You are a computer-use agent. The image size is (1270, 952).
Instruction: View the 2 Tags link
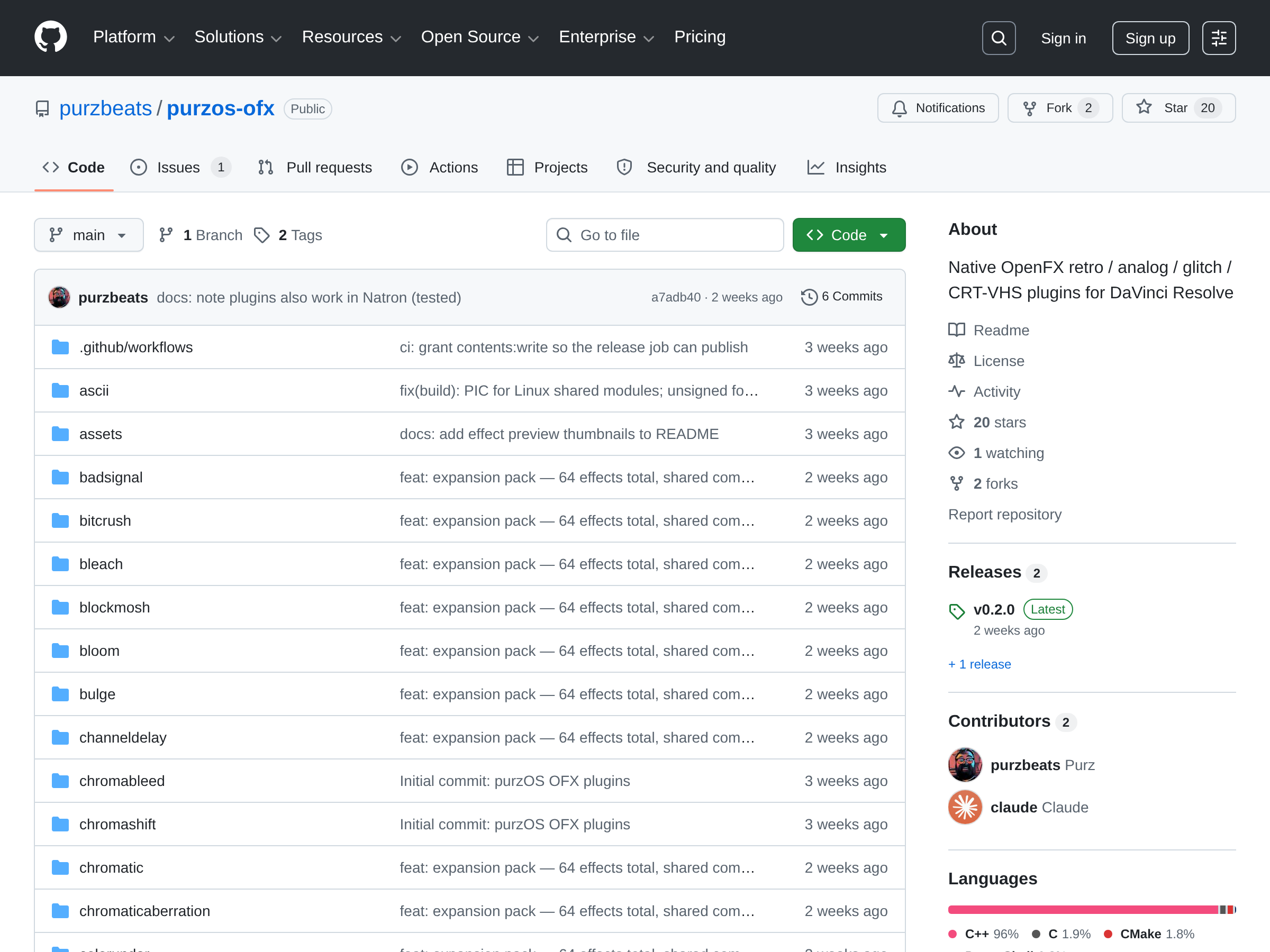[x=288, y=235]
